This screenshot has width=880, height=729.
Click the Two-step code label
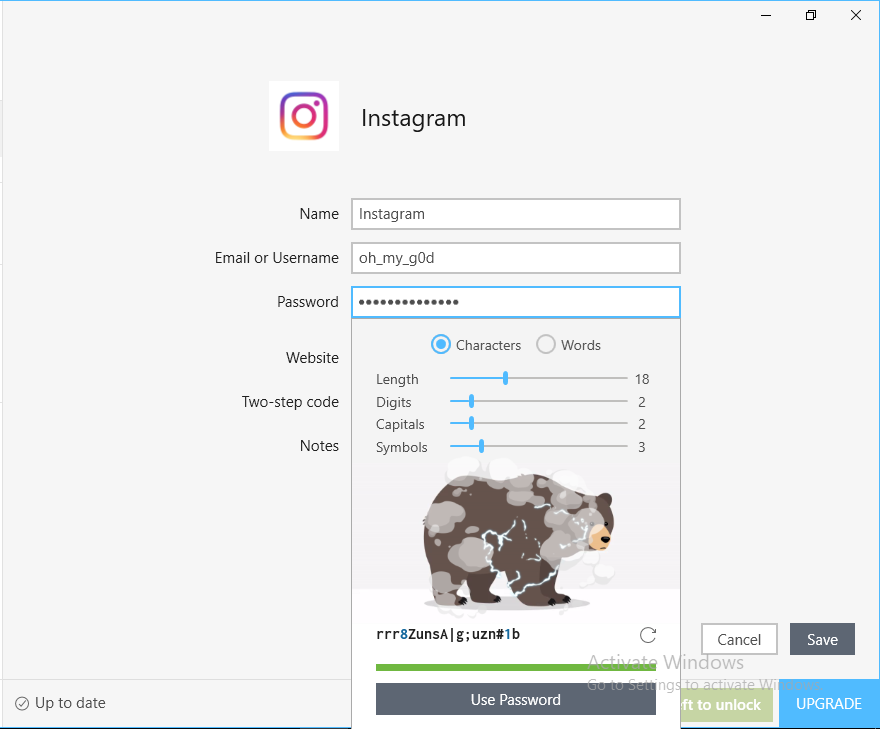tap(290, 402)
